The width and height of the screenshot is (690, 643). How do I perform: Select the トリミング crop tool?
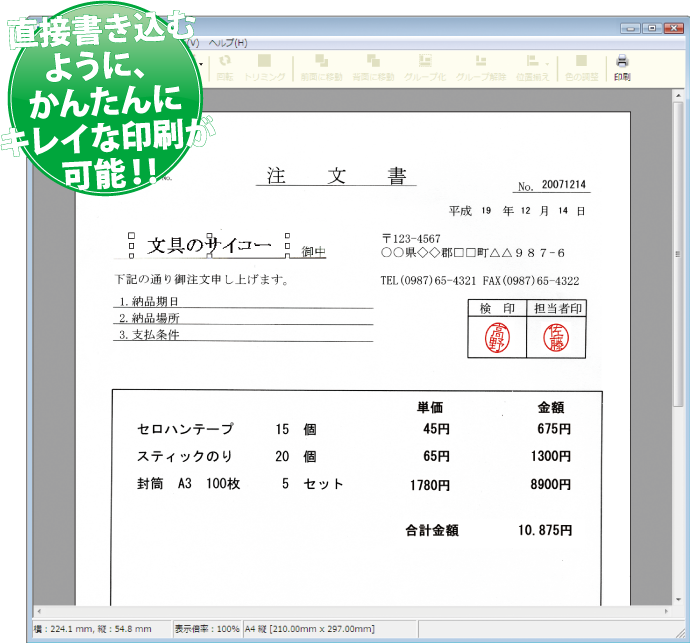[x=264, y=66]
